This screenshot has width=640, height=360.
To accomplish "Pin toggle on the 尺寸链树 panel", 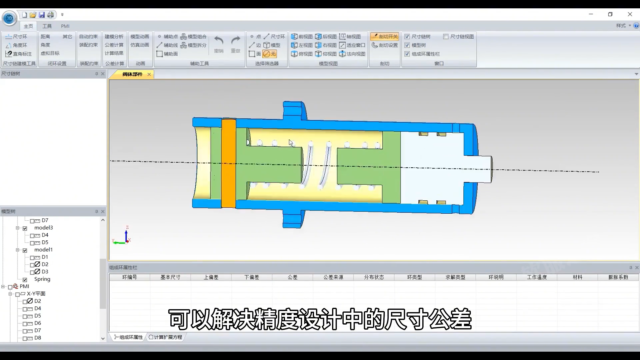I will 97,73.
